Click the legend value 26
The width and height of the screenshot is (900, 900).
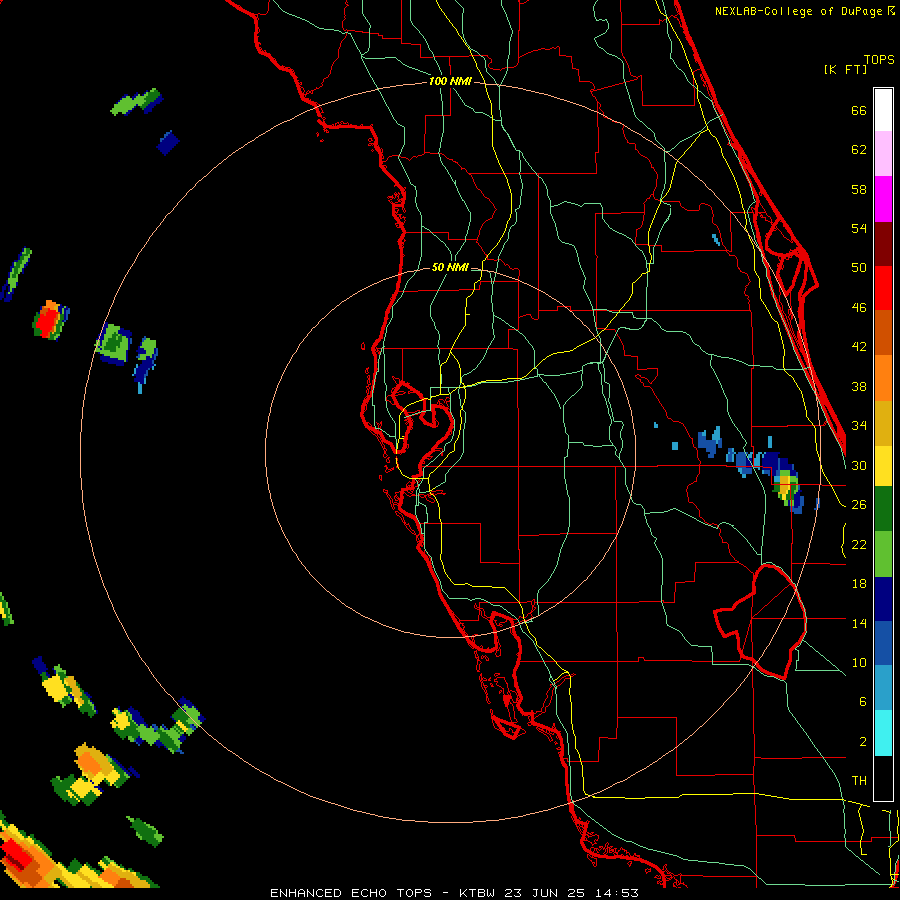tap(859, 505)
